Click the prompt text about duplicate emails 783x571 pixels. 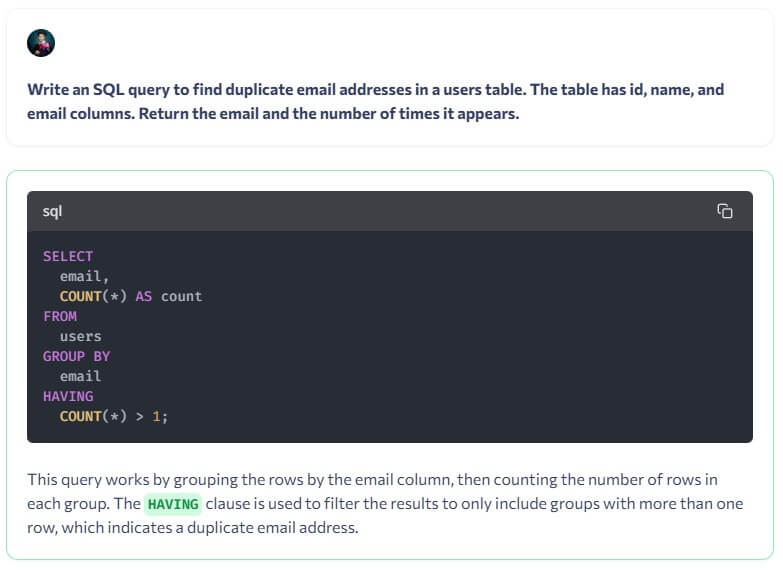376,101
